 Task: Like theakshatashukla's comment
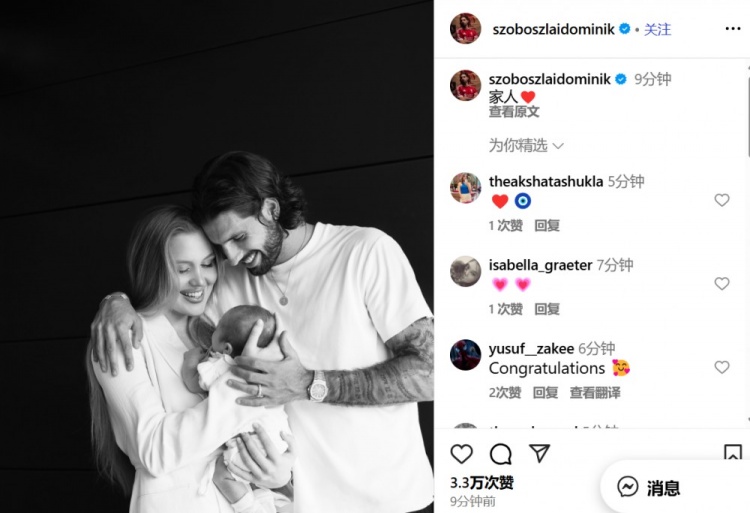(x=722, y=200)
